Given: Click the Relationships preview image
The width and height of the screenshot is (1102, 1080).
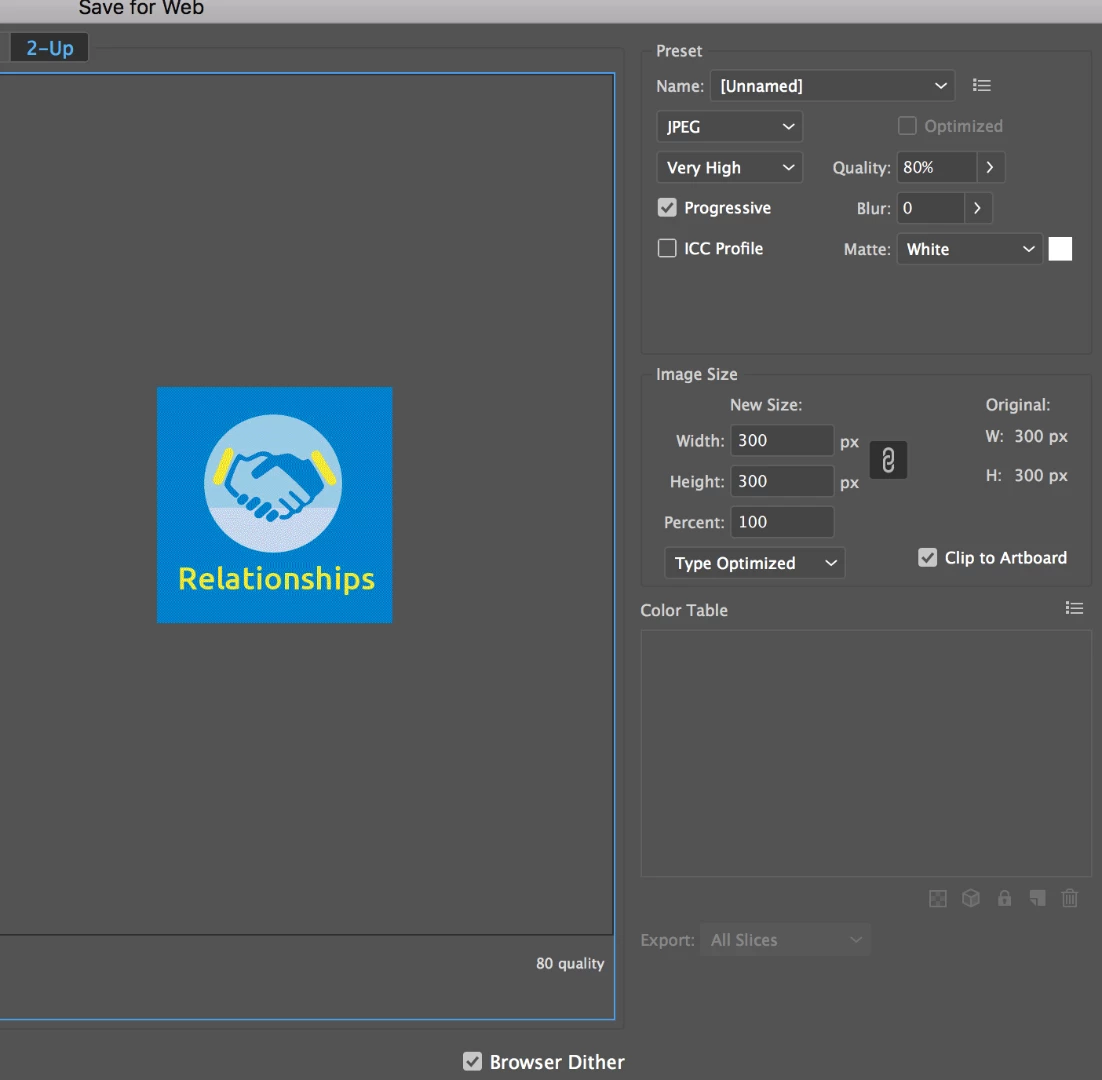Looking at the screenshot, I should click(x=275, y=505).
